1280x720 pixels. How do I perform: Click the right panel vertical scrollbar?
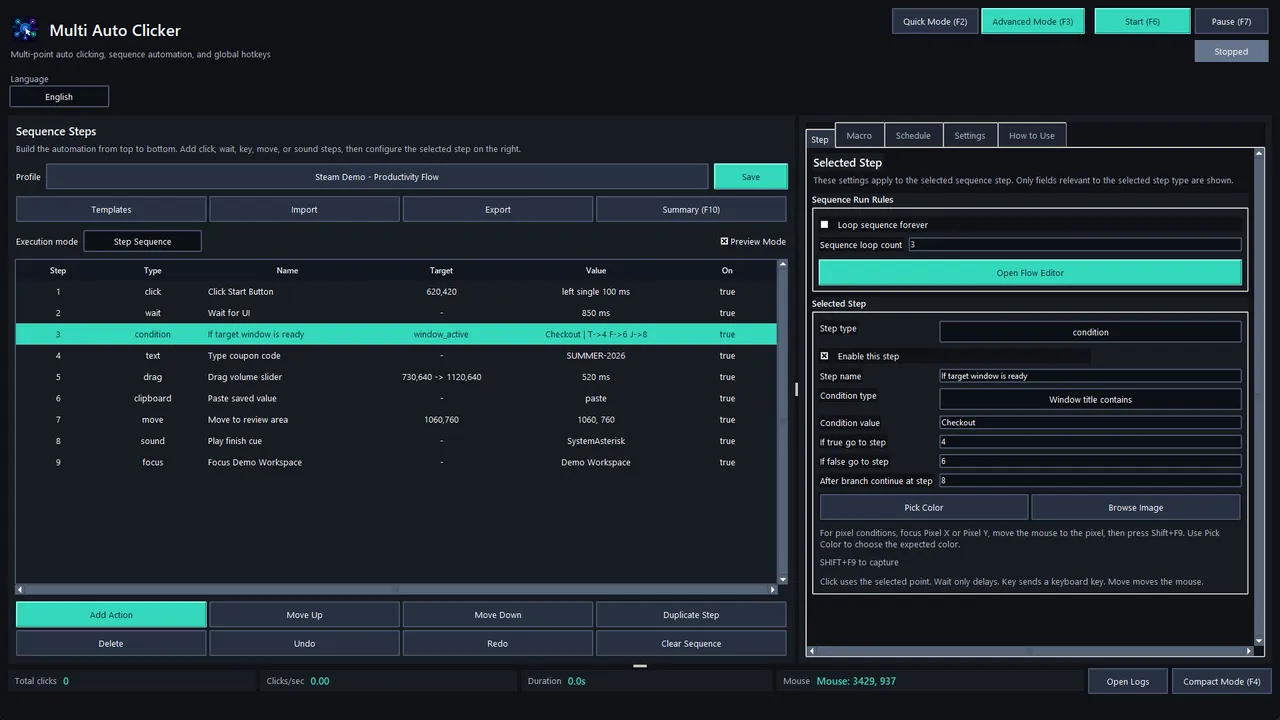click(x=1259, y=396)
